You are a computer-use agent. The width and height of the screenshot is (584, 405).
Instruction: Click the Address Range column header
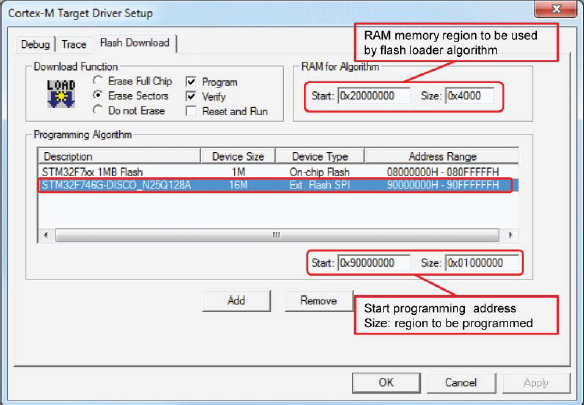point(442,156)
